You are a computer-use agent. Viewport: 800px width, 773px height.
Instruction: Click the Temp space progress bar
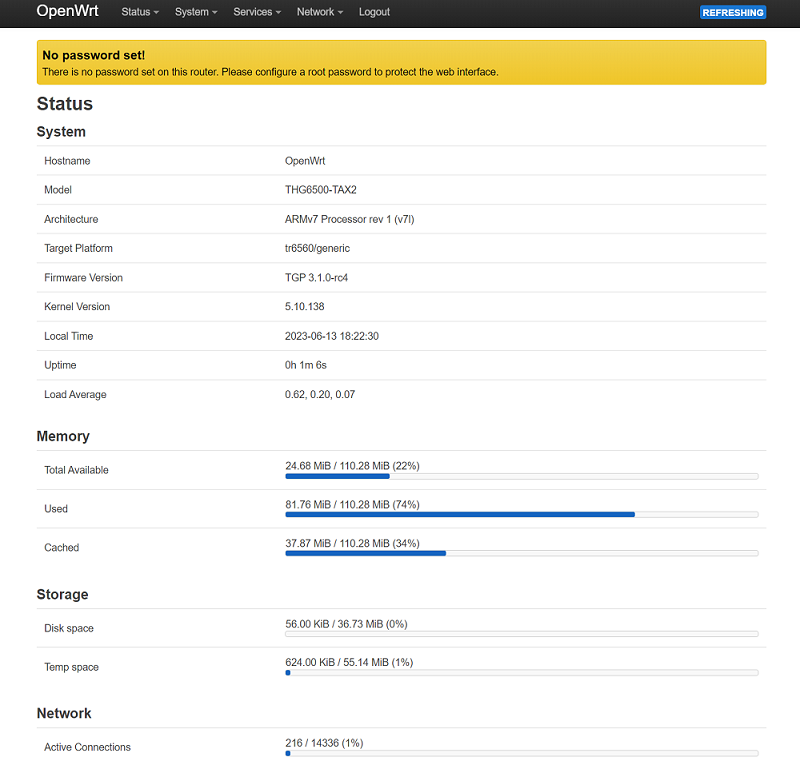pyautogui.click(x=521, y=672)
